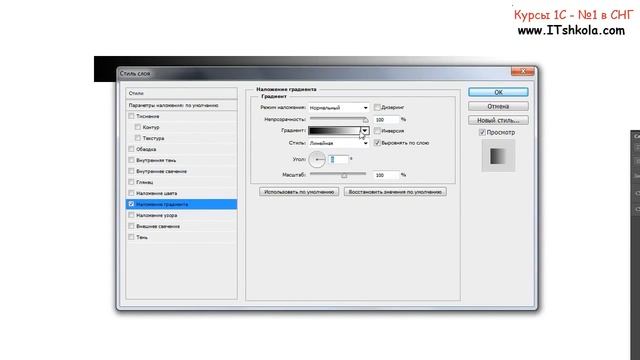Toggle the Дизеринг checkbox

click(377, 107)
